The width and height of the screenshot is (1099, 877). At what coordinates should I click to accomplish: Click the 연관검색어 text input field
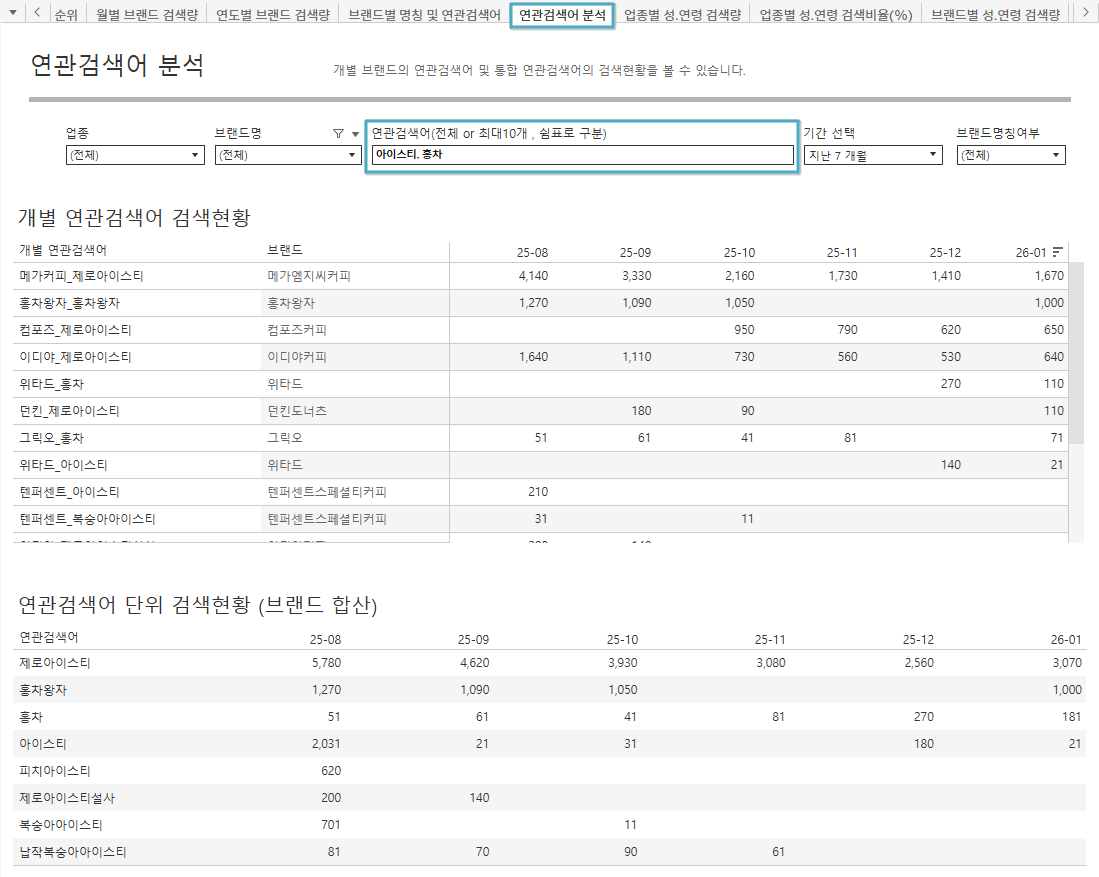coord(581,155)
